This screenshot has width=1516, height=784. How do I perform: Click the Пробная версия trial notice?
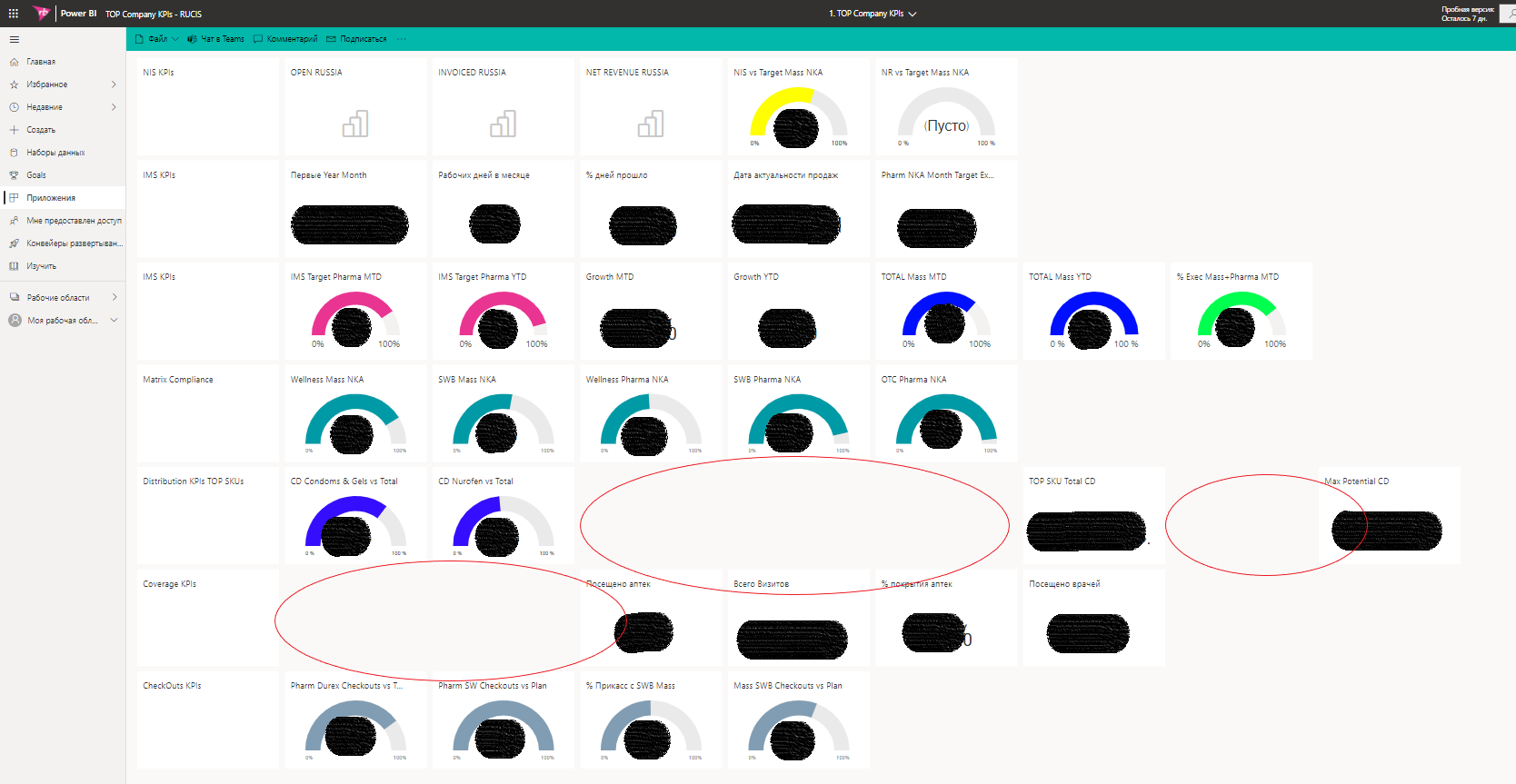pos(1467,14)
